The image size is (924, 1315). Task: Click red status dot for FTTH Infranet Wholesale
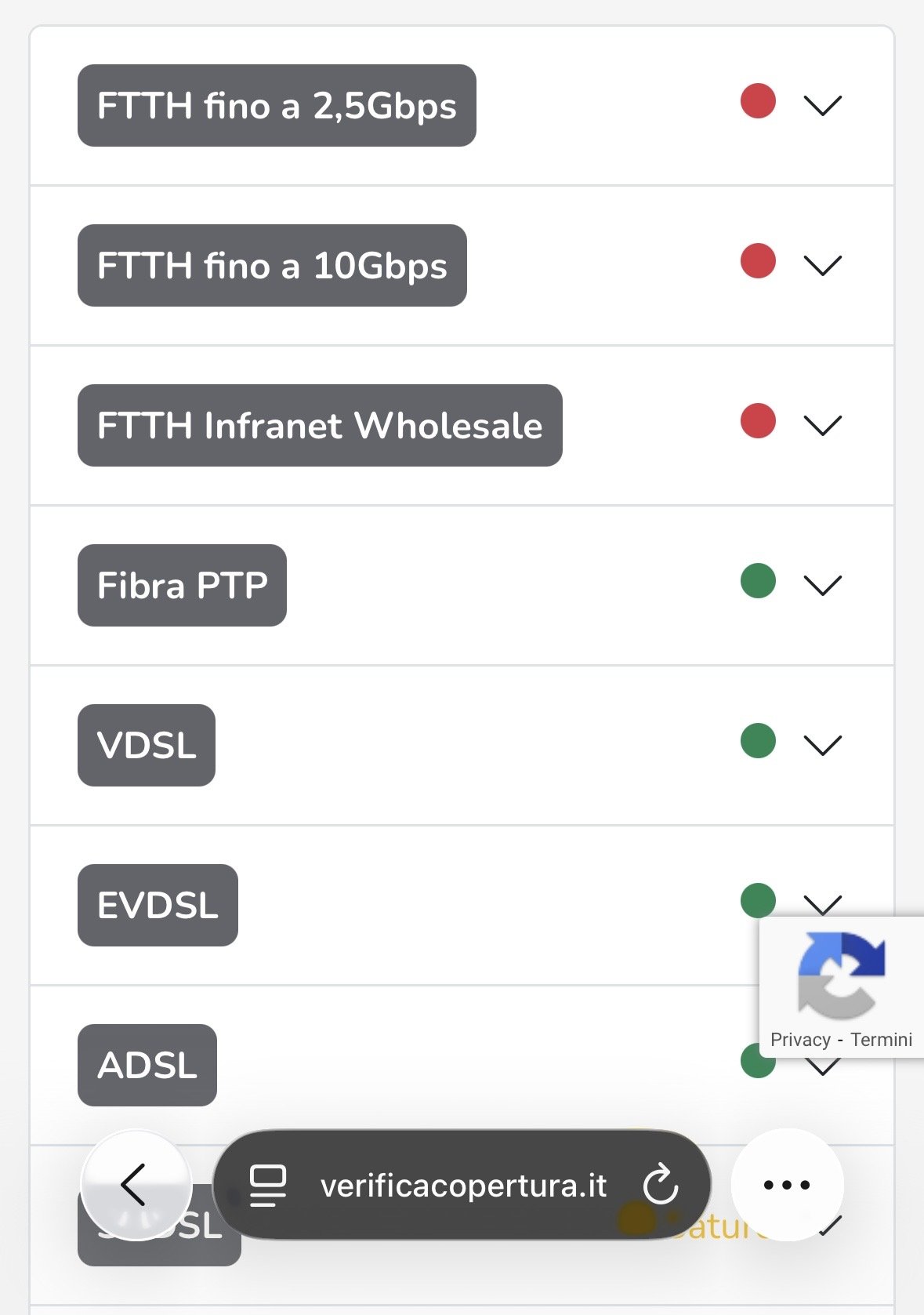point(758,421)
